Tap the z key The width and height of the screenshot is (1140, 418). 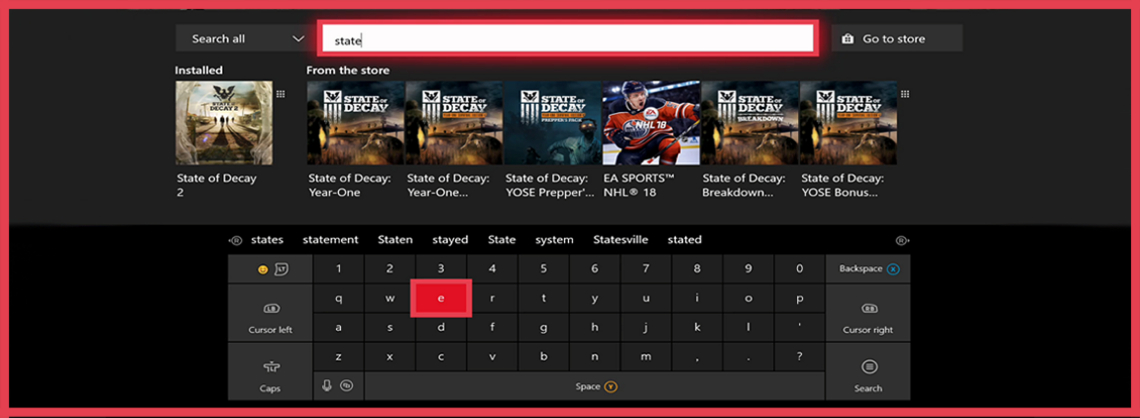pos(339,357)
